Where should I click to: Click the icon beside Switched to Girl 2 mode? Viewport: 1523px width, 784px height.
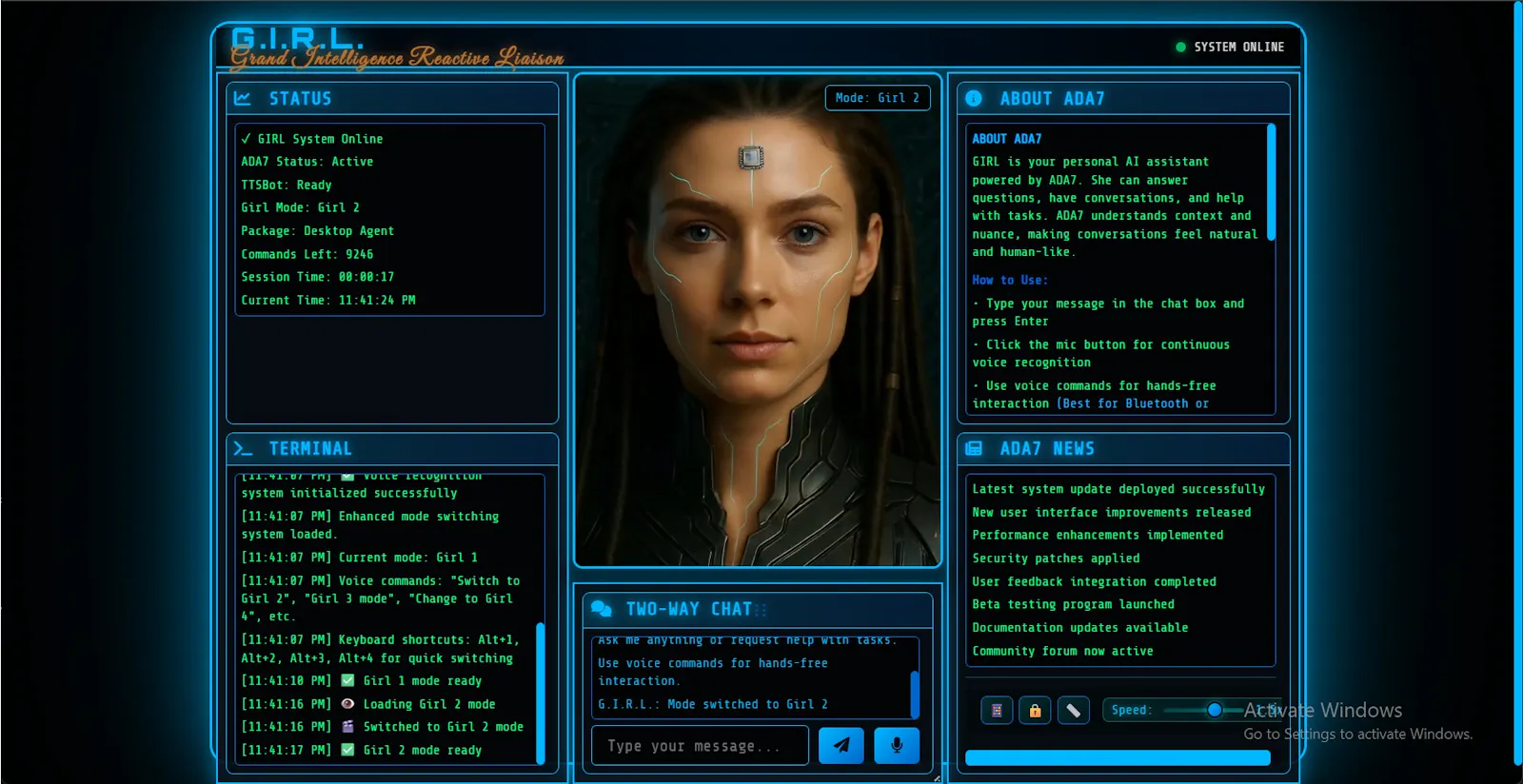[x=347, y=726]
